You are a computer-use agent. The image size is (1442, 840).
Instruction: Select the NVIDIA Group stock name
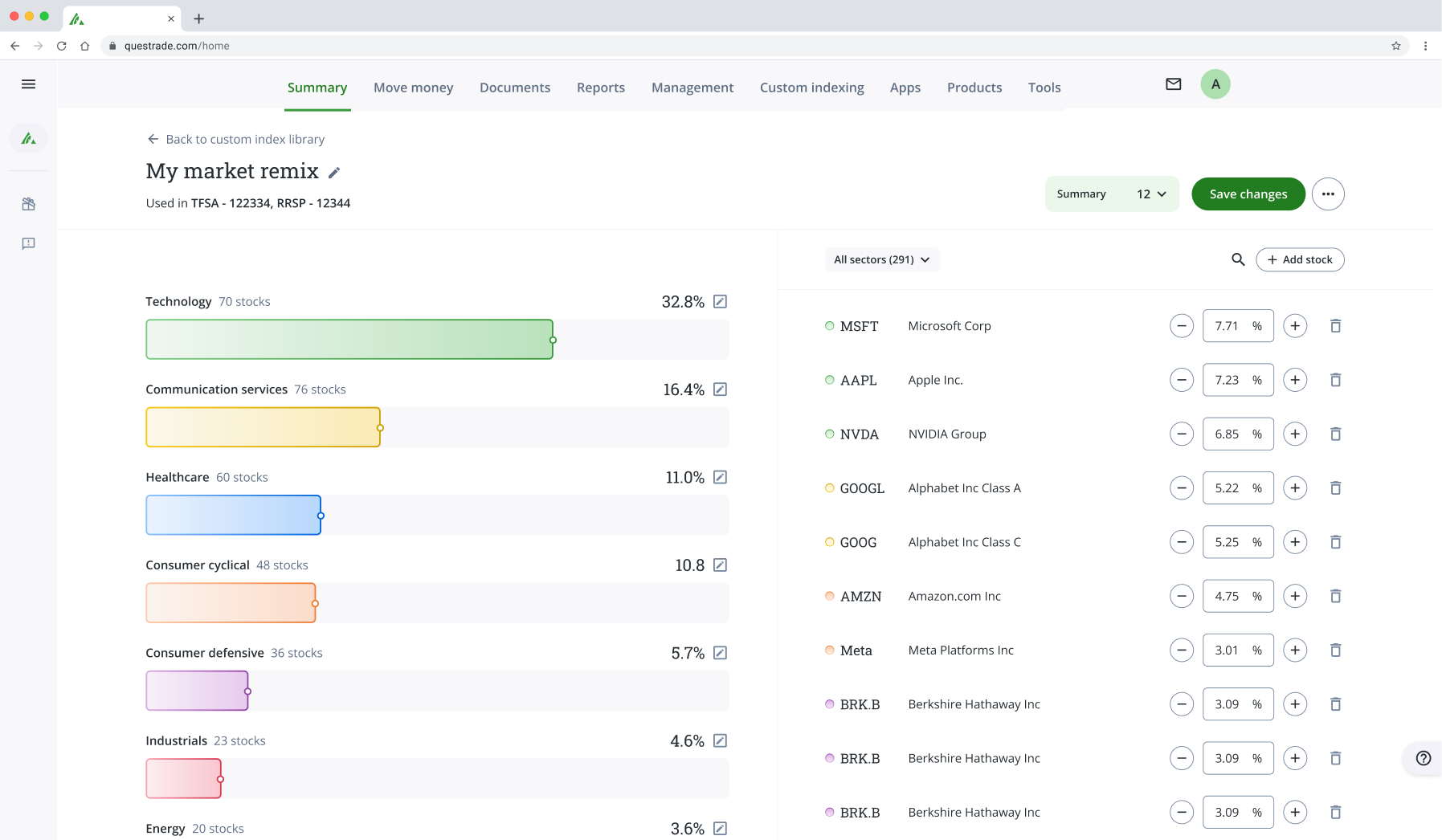947,434
